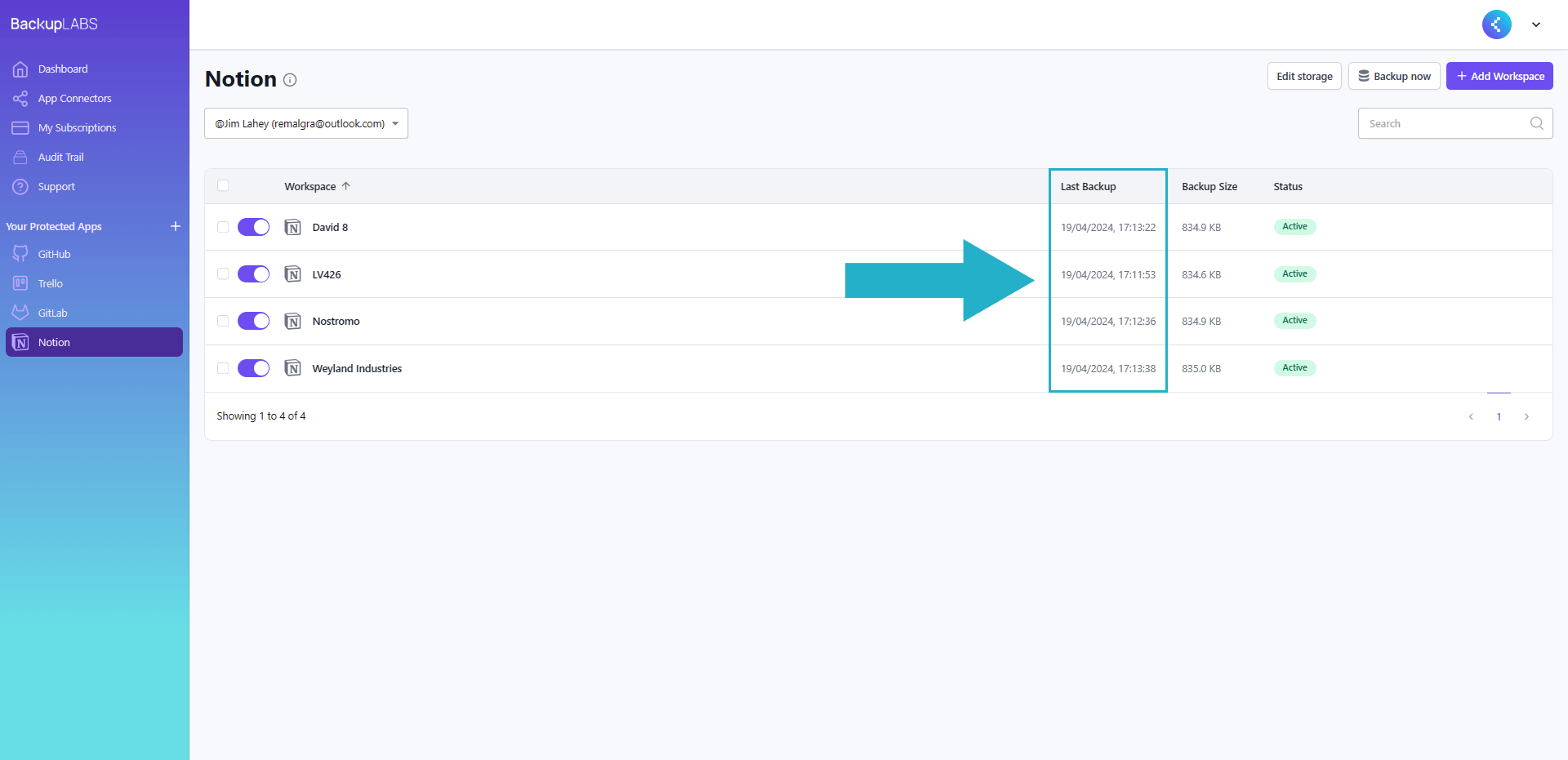The image size is (1568, 760).
Task: Add a new protected app with plus icon
Action: click(176, 226)
